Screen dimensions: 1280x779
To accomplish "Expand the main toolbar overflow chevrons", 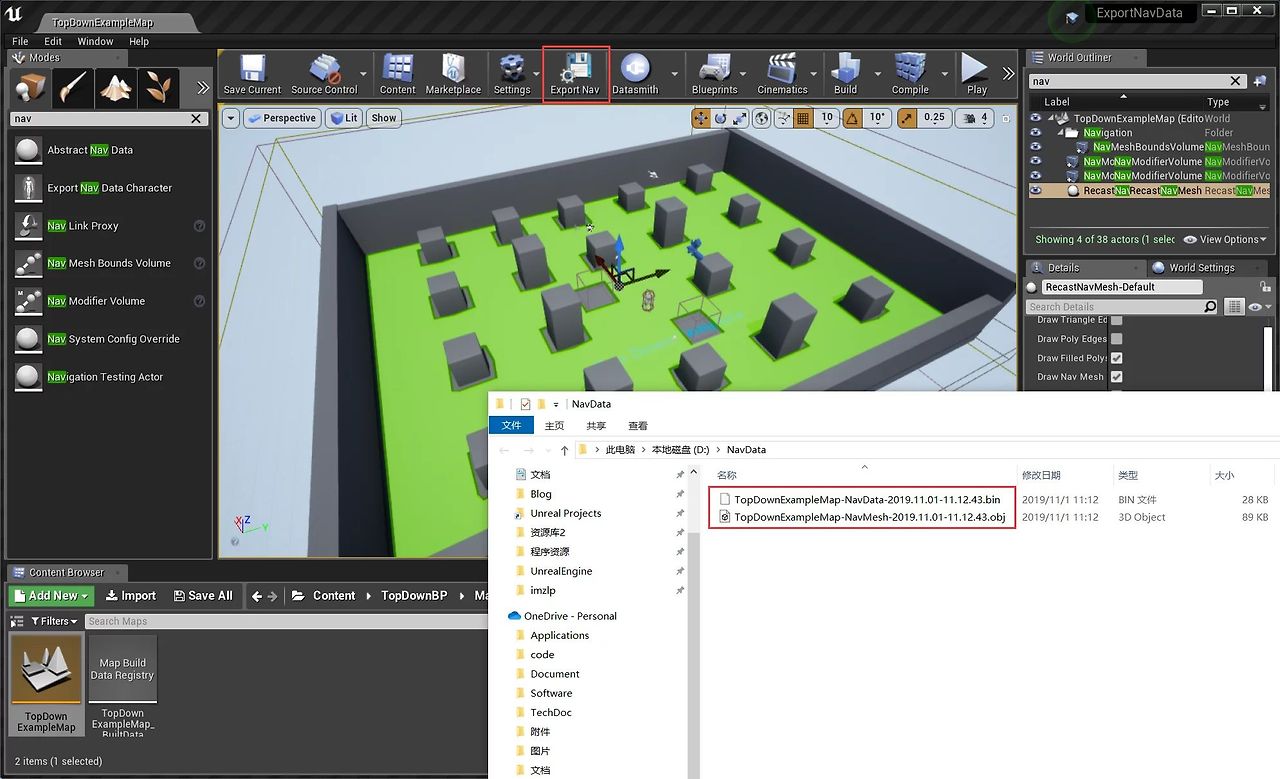I will pos(1008,75).
